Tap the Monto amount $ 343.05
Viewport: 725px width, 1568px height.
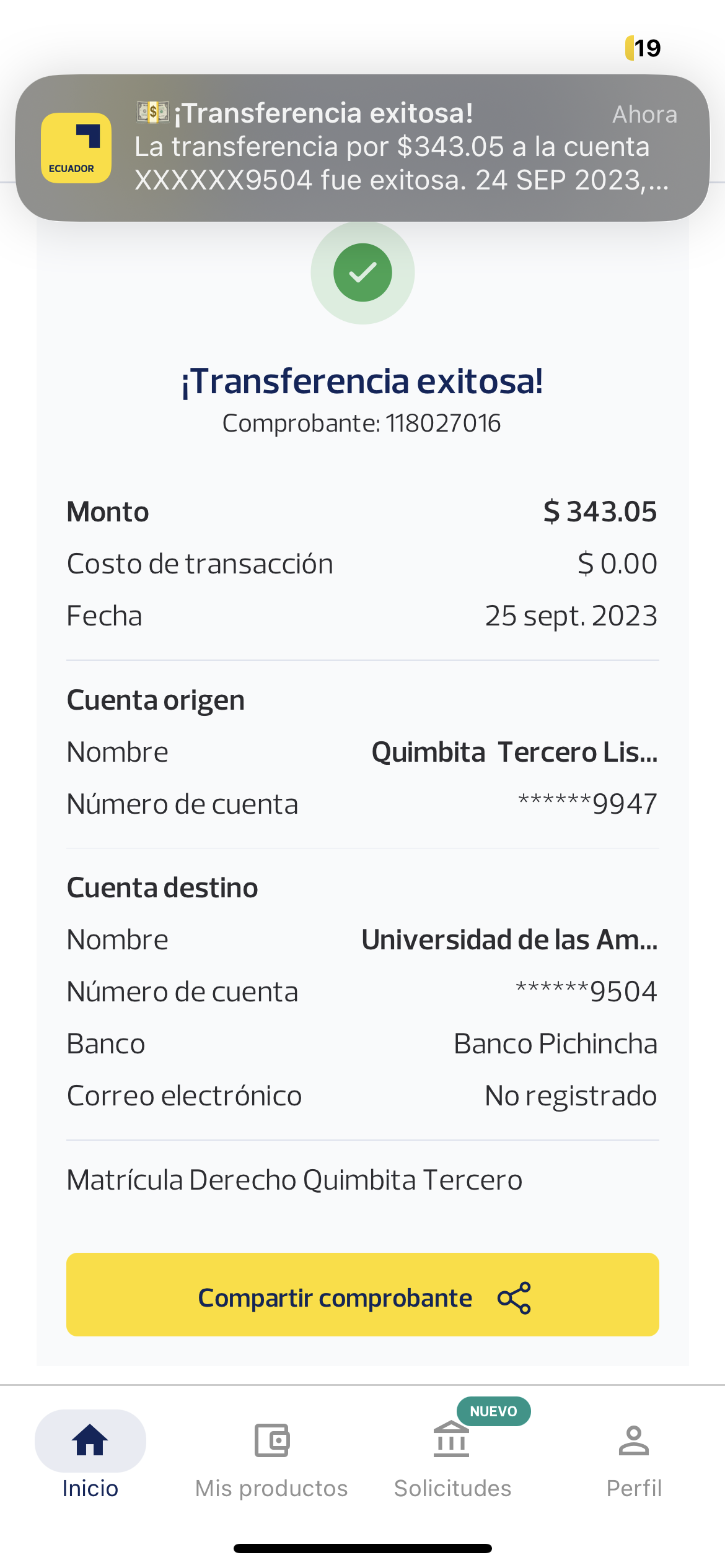pyautogui.click(x=599, y=512)
